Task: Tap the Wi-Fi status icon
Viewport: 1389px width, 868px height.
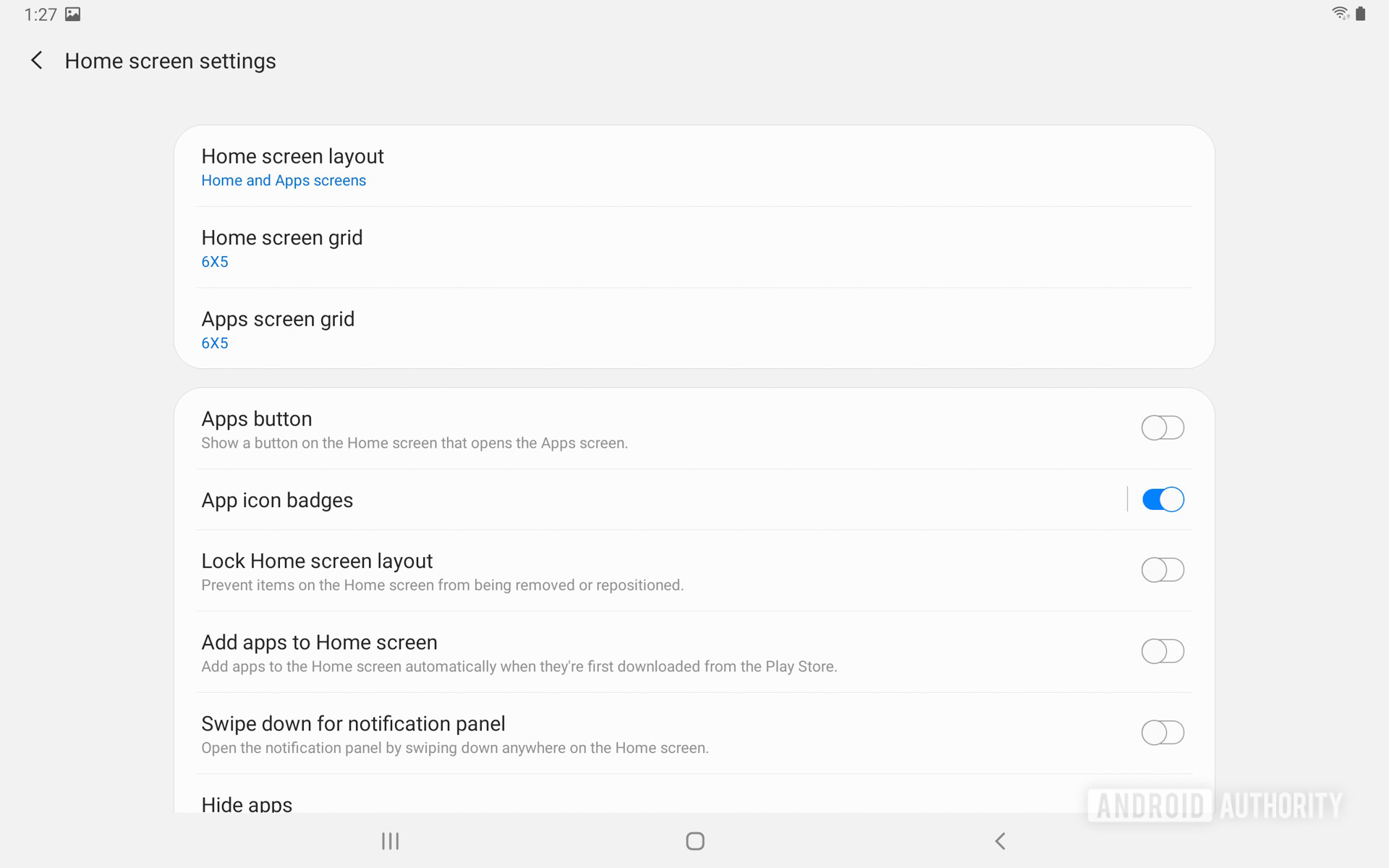Action: [1340, 14]
